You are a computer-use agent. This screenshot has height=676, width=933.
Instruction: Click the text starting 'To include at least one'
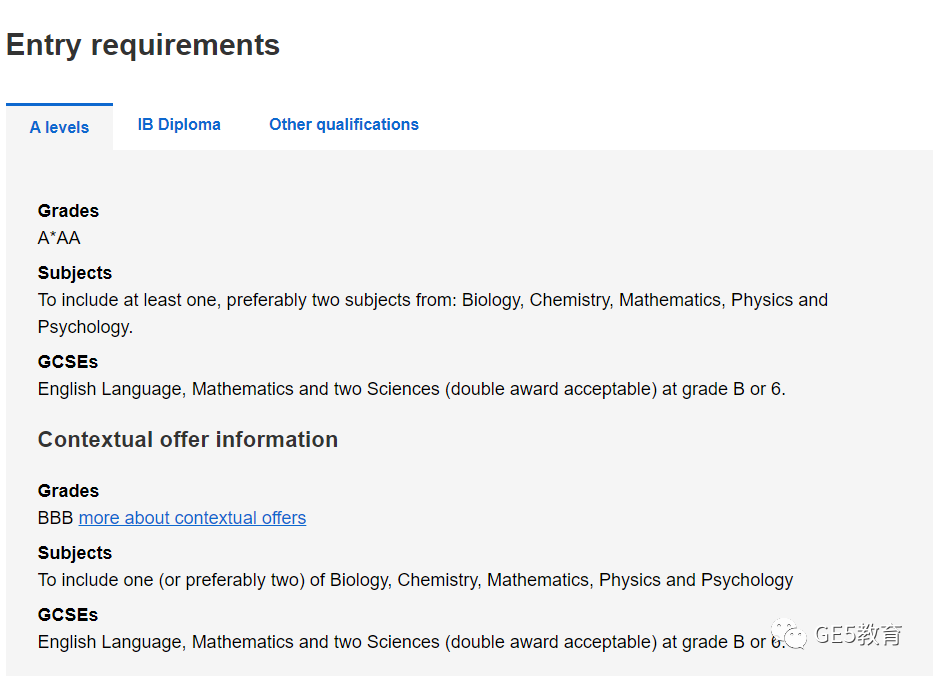(433, 313)
